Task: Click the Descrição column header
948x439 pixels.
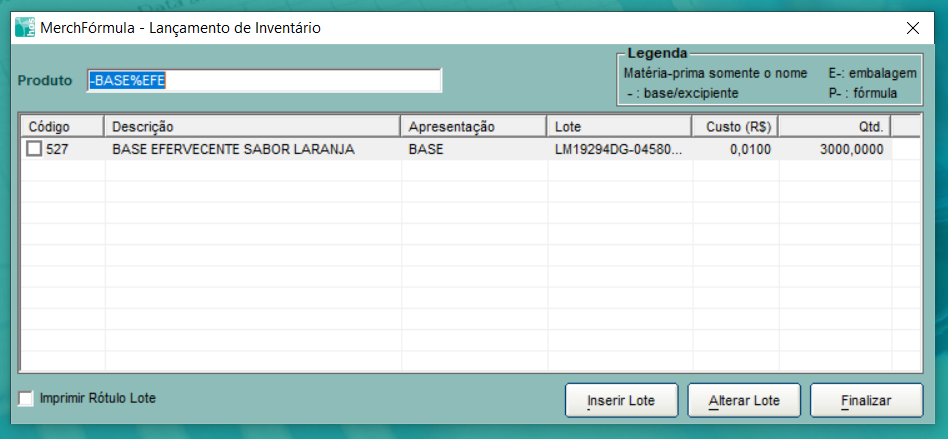Action: point(252,127)
